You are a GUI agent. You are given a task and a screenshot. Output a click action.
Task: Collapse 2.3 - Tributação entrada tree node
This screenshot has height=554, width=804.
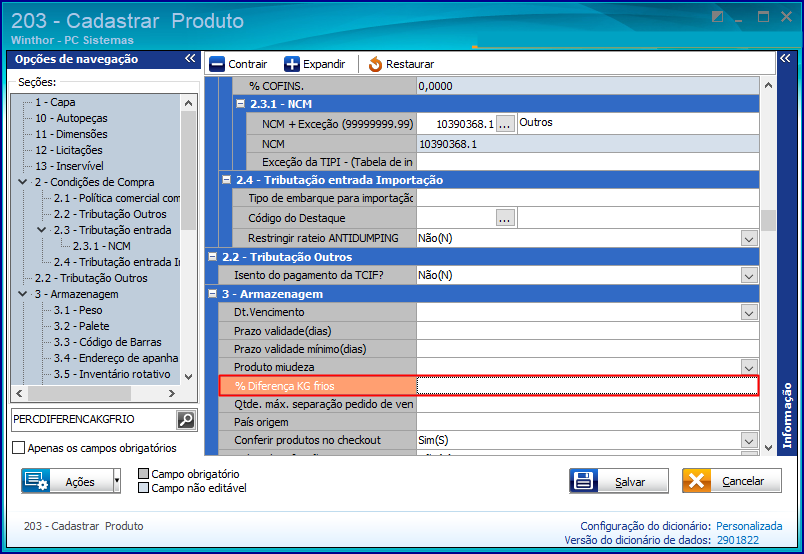tap(42, 230)
